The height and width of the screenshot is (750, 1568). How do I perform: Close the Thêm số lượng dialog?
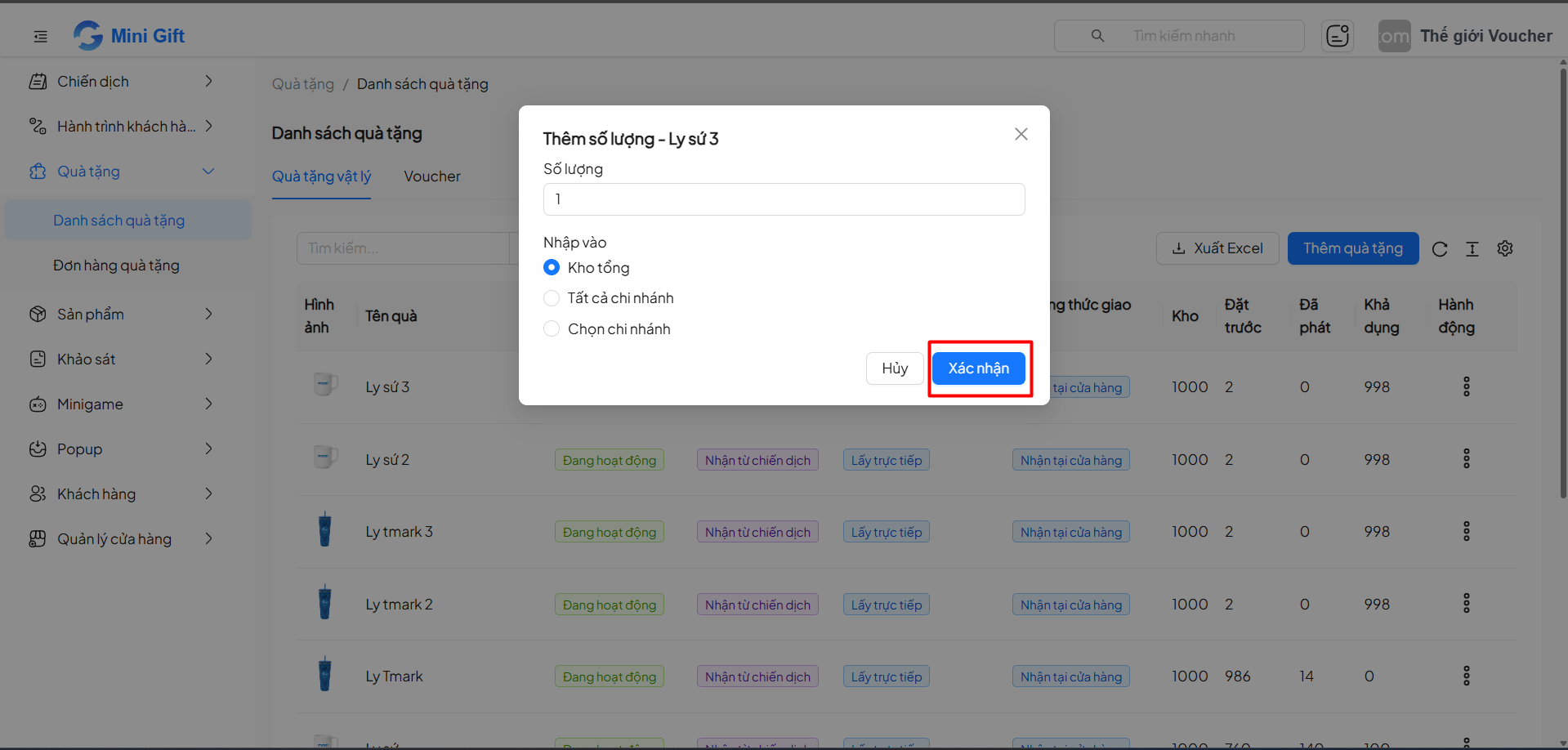[x=1021, y=134]
